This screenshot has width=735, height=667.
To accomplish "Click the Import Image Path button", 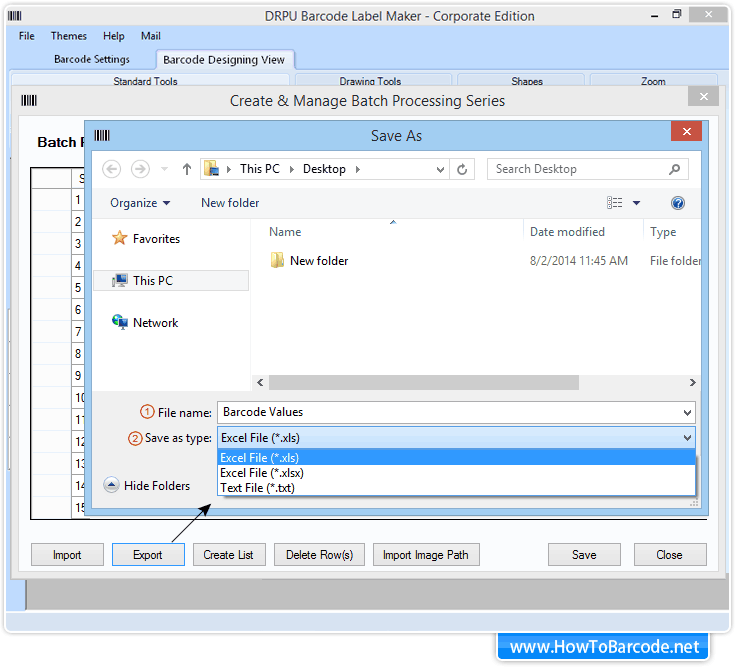I will 426,555.
